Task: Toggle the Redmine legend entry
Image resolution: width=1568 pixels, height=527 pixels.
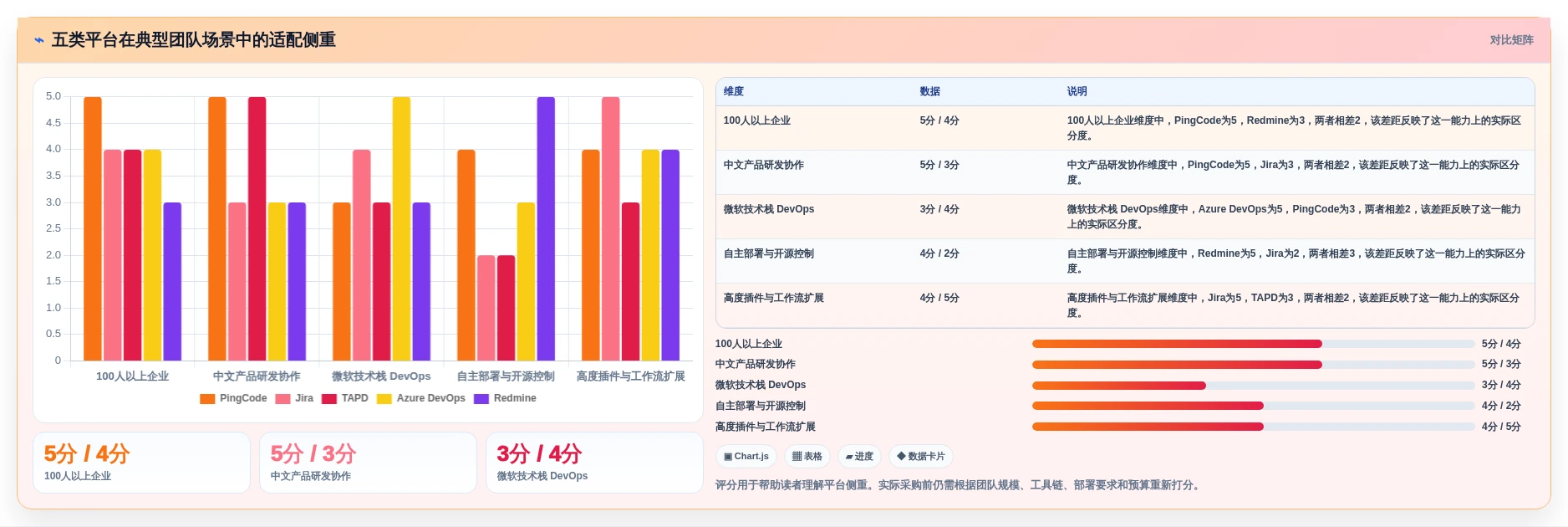Action: 505,398
